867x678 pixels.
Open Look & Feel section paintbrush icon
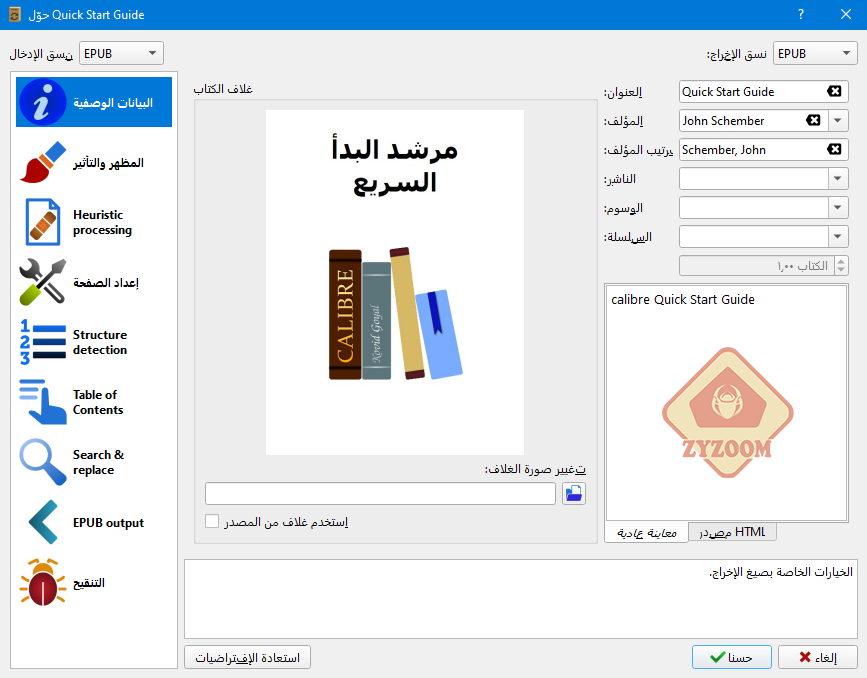click(43, 163)
